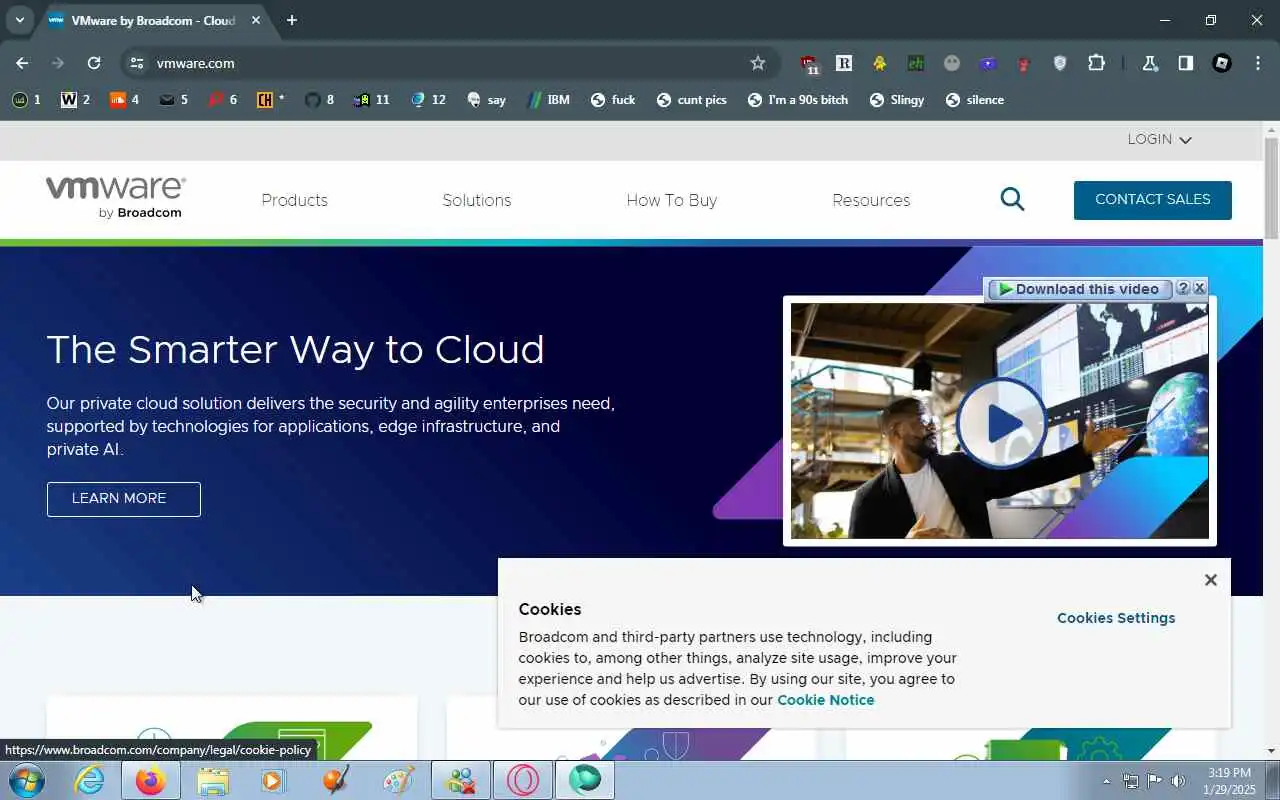Bookmark this page with the star icon
The image size is (1280, 800).
(x=758, y=63)
